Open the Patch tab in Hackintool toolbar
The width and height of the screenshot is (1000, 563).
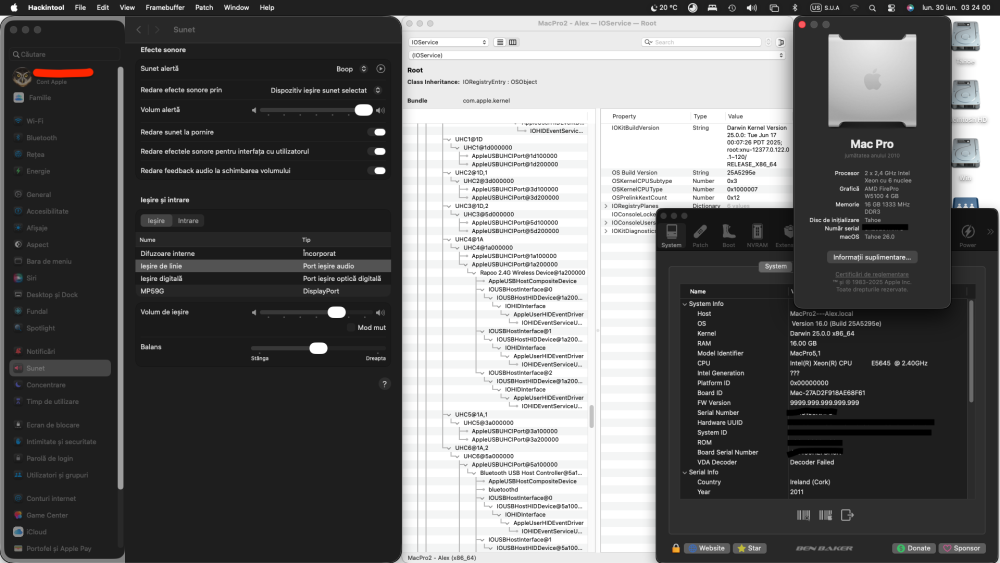(x=700, y=235)
